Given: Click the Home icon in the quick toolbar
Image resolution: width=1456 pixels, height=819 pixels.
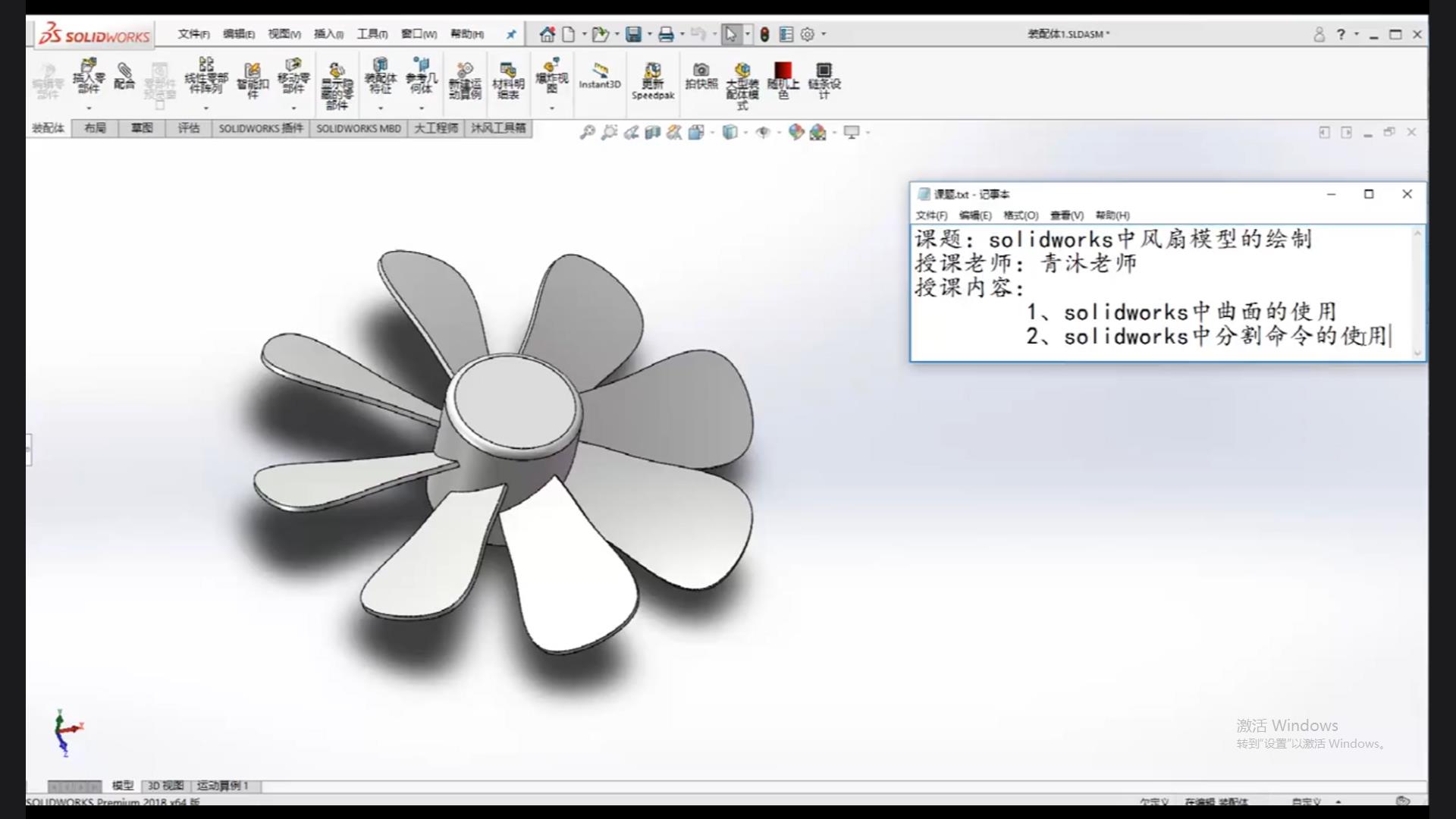Looking at the screenshot, I should click(547, 34).
